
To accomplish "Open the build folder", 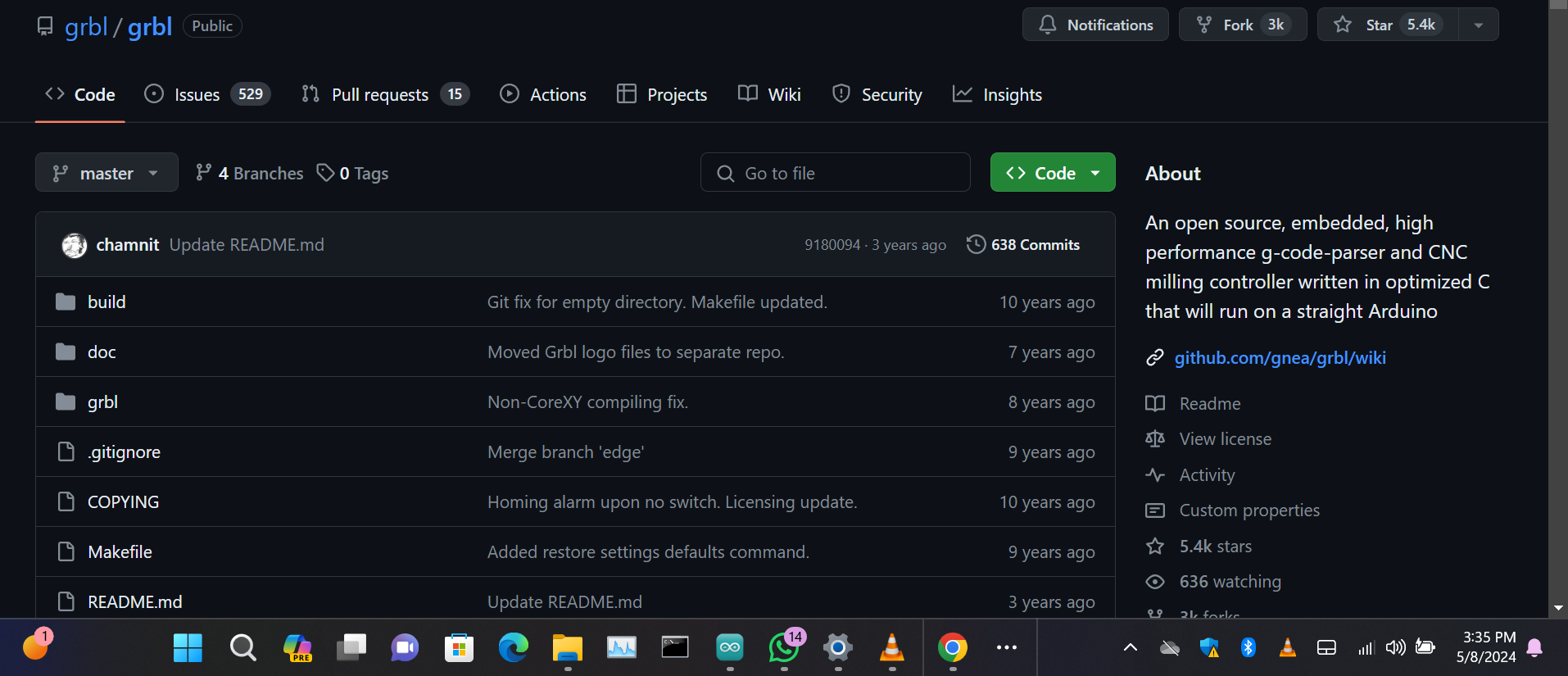I will [106, 302].
